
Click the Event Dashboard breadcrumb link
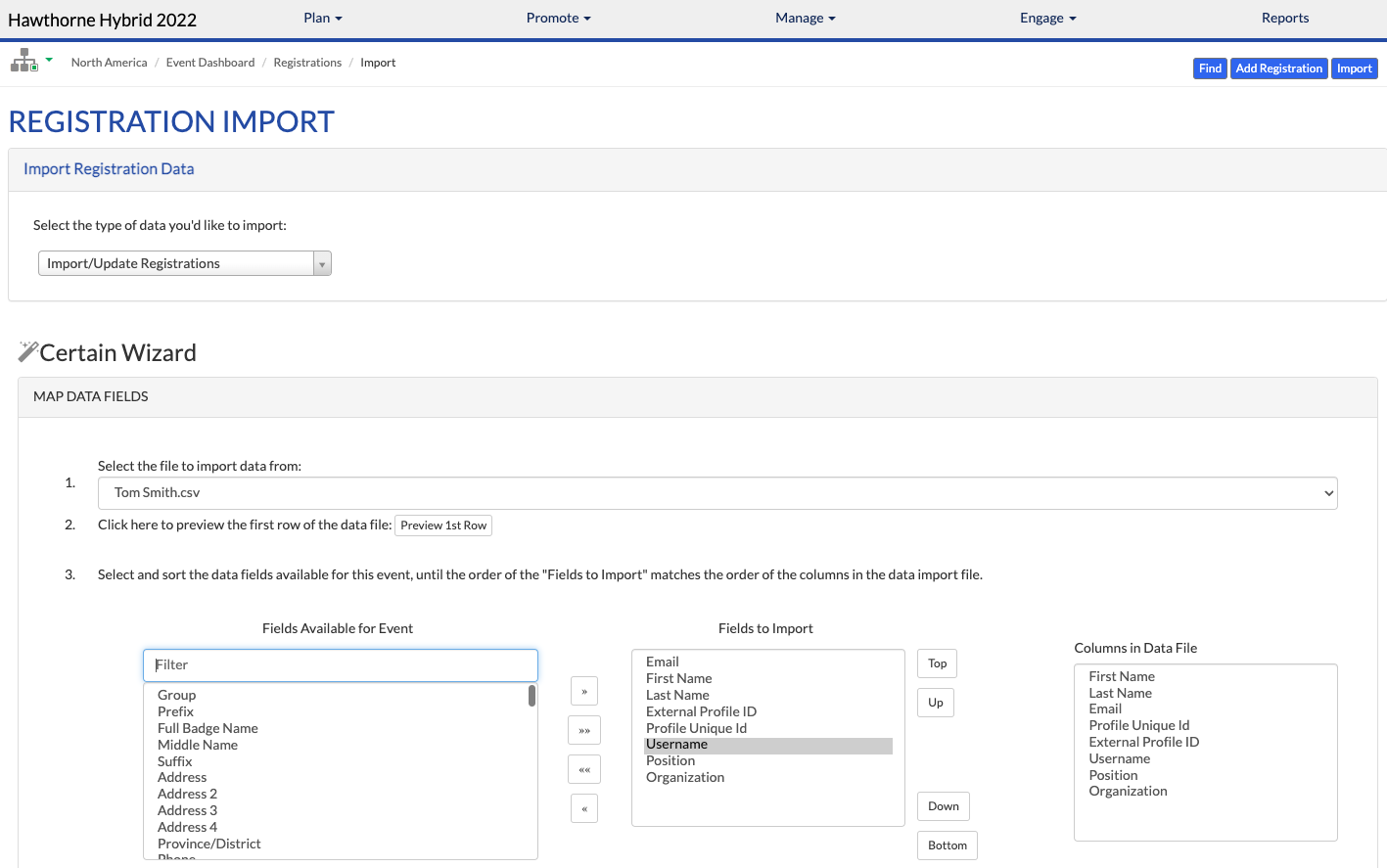tap(210, 63)
